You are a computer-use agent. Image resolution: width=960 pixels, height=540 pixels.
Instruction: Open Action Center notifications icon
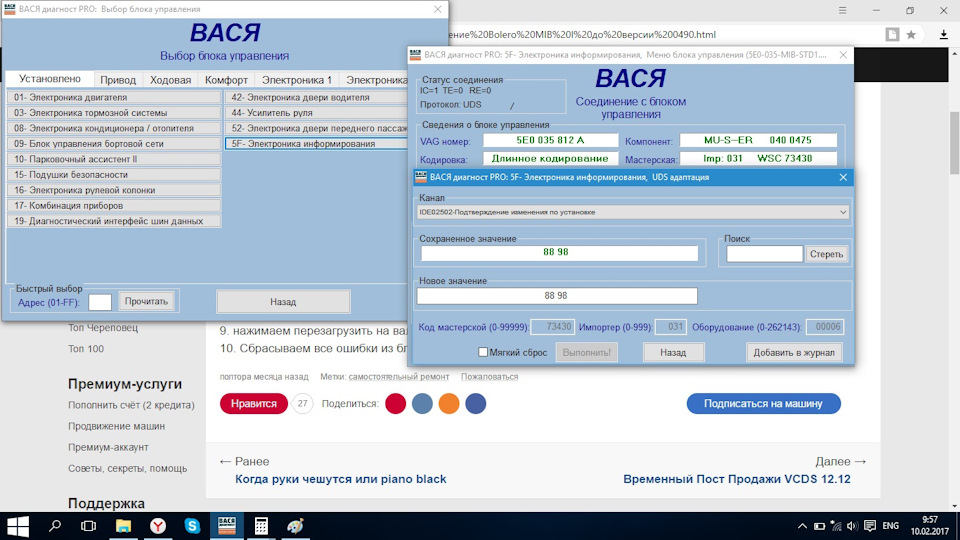tap(869, 526)
